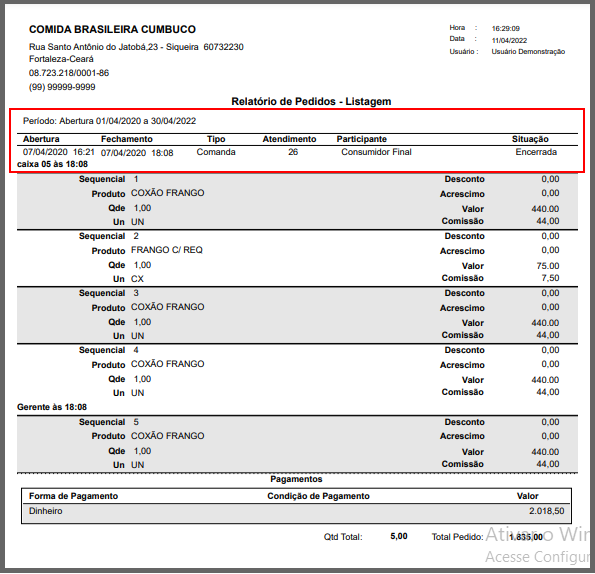Select the Fechamento column header
The image size is (595, 574).
pyautogui.click(x=127, y=139)
